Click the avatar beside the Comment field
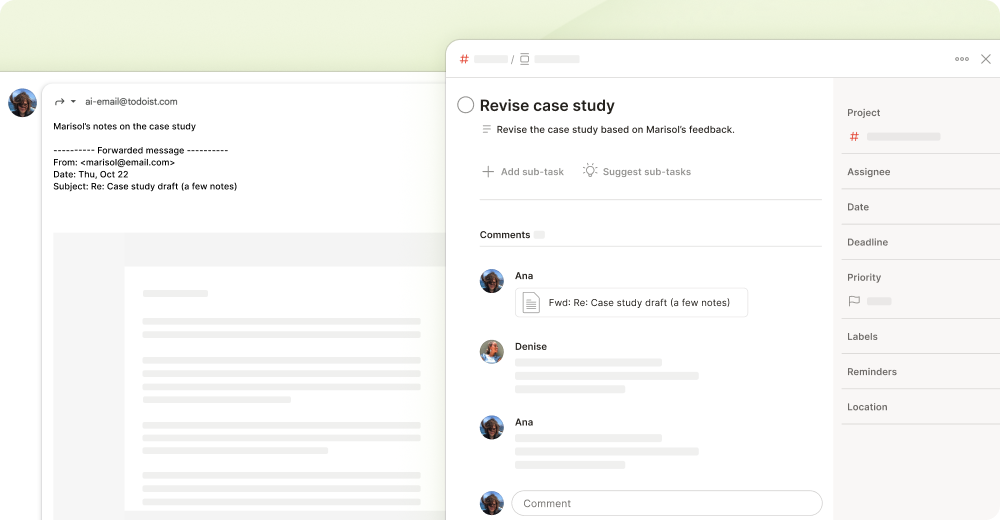 [x=492, y=503]
